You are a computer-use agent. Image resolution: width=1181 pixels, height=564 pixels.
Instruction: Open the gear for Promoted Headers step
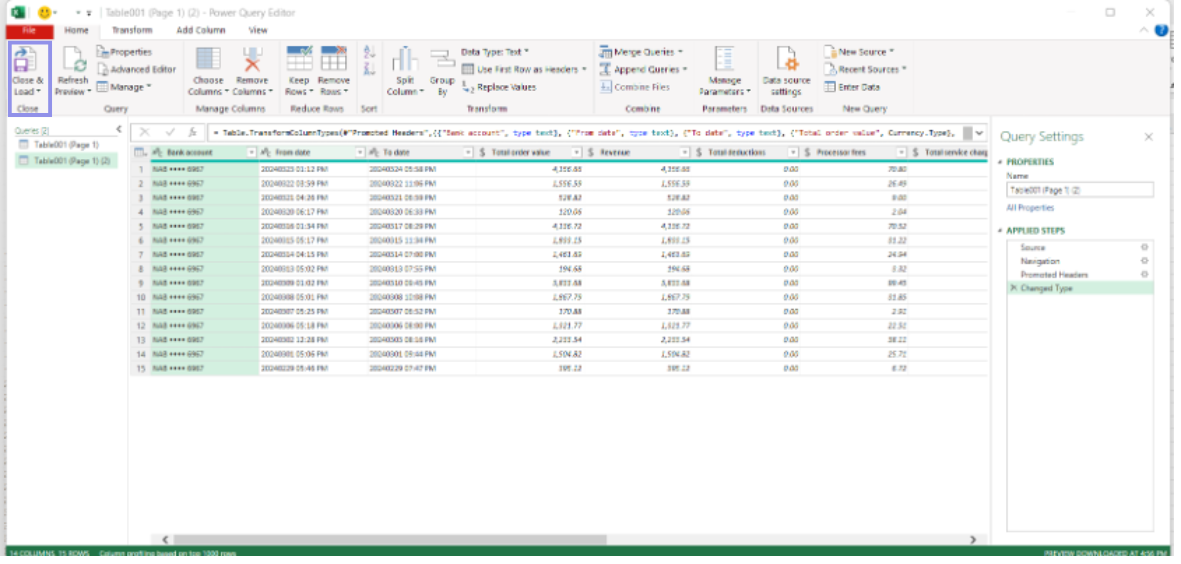click(x=1145, y=274)
